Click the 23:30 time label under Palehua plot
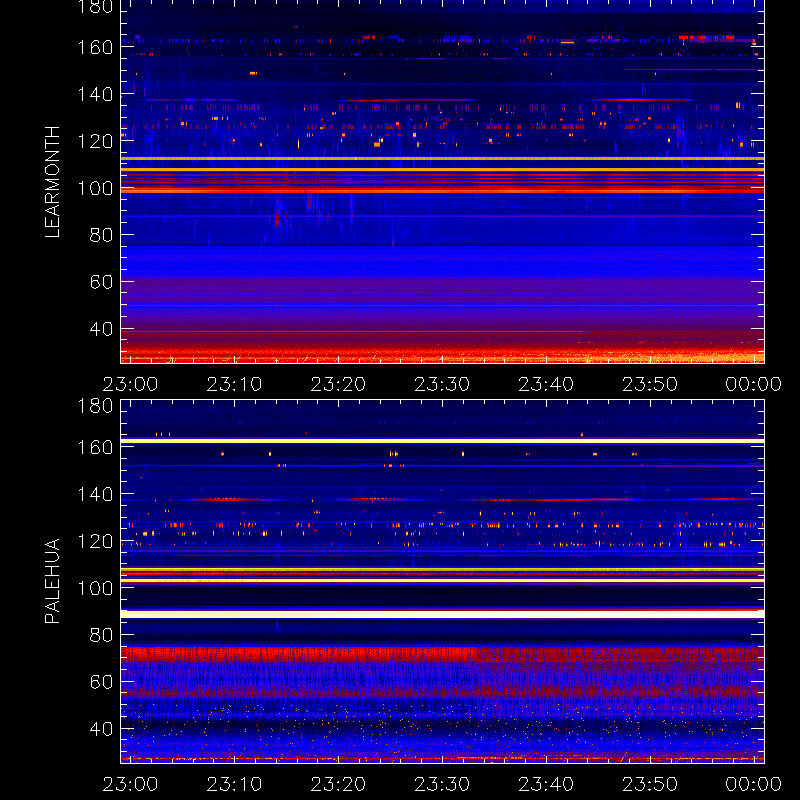Screen dimensions: 800x800 pyautogui.click(x=442, y=784)
